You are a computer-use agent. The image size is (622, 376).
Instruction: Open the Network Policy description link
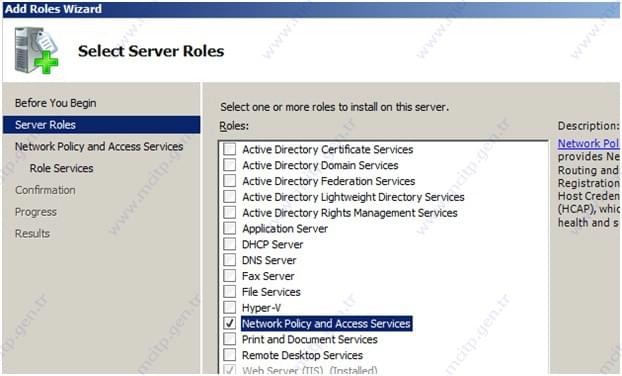(588, 144)
